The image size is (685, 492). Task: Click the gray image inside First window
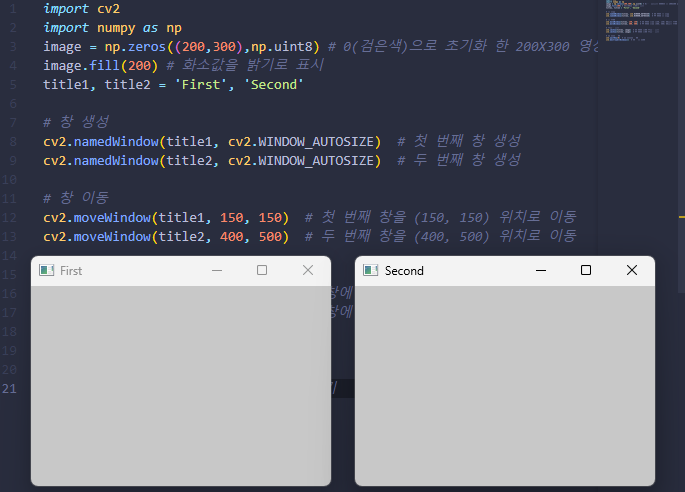point(181,385)
